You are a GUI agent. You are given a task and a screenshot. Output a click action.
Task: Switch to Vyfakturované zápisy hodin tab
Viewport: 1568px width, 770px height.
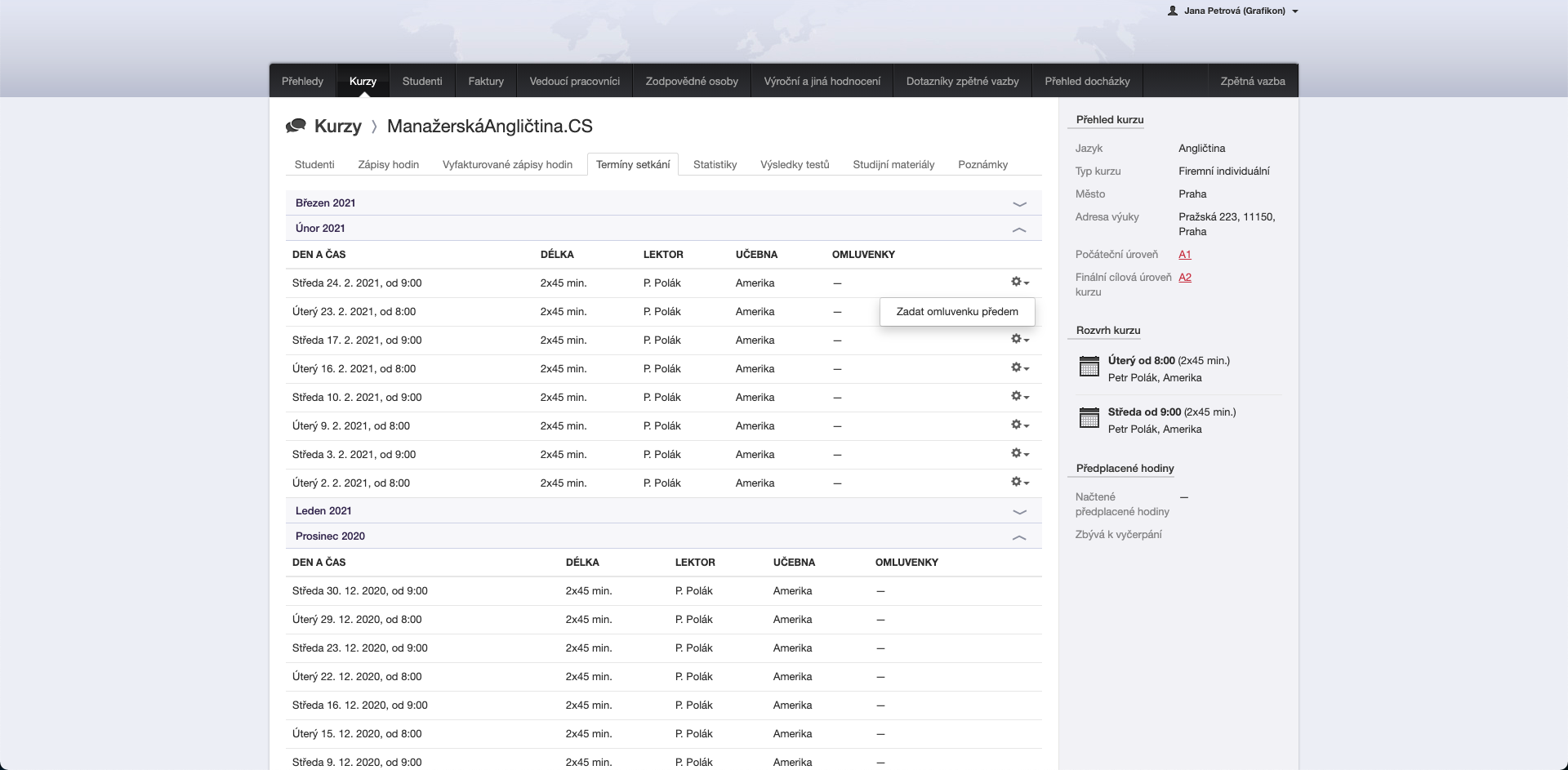point(507,164)
